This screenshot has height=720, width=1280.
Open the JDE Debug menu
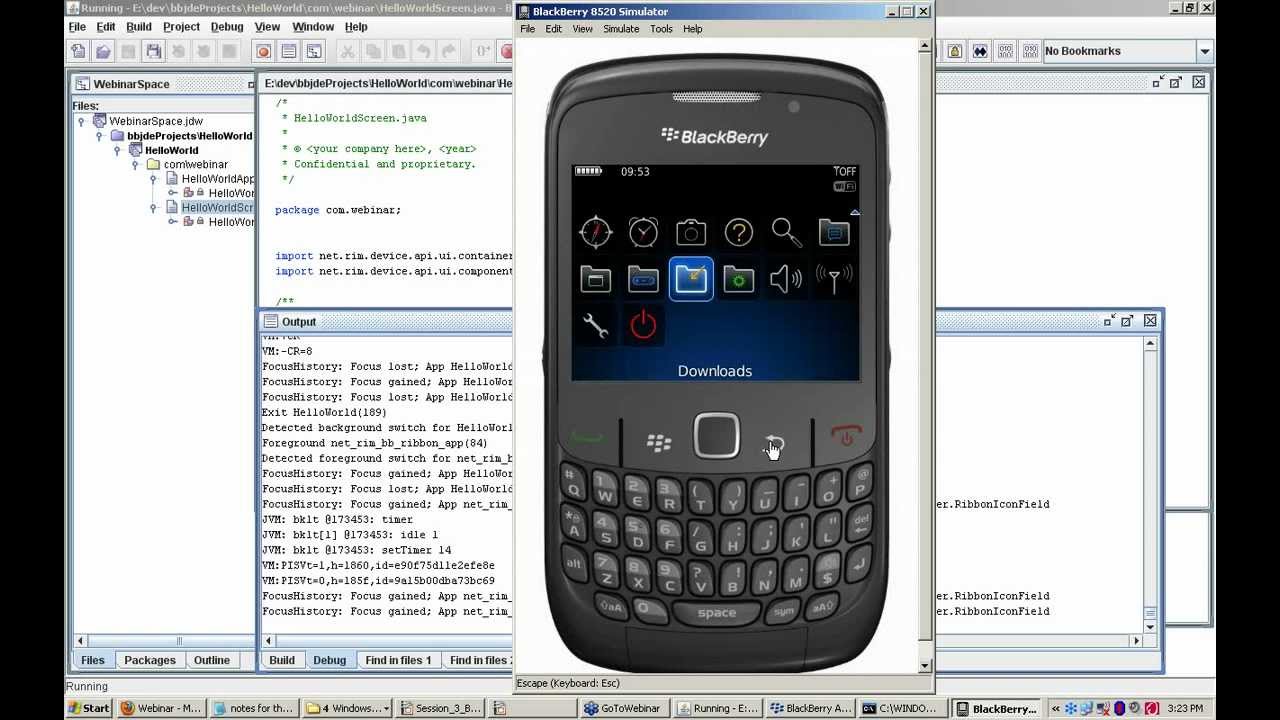[227, 27]
